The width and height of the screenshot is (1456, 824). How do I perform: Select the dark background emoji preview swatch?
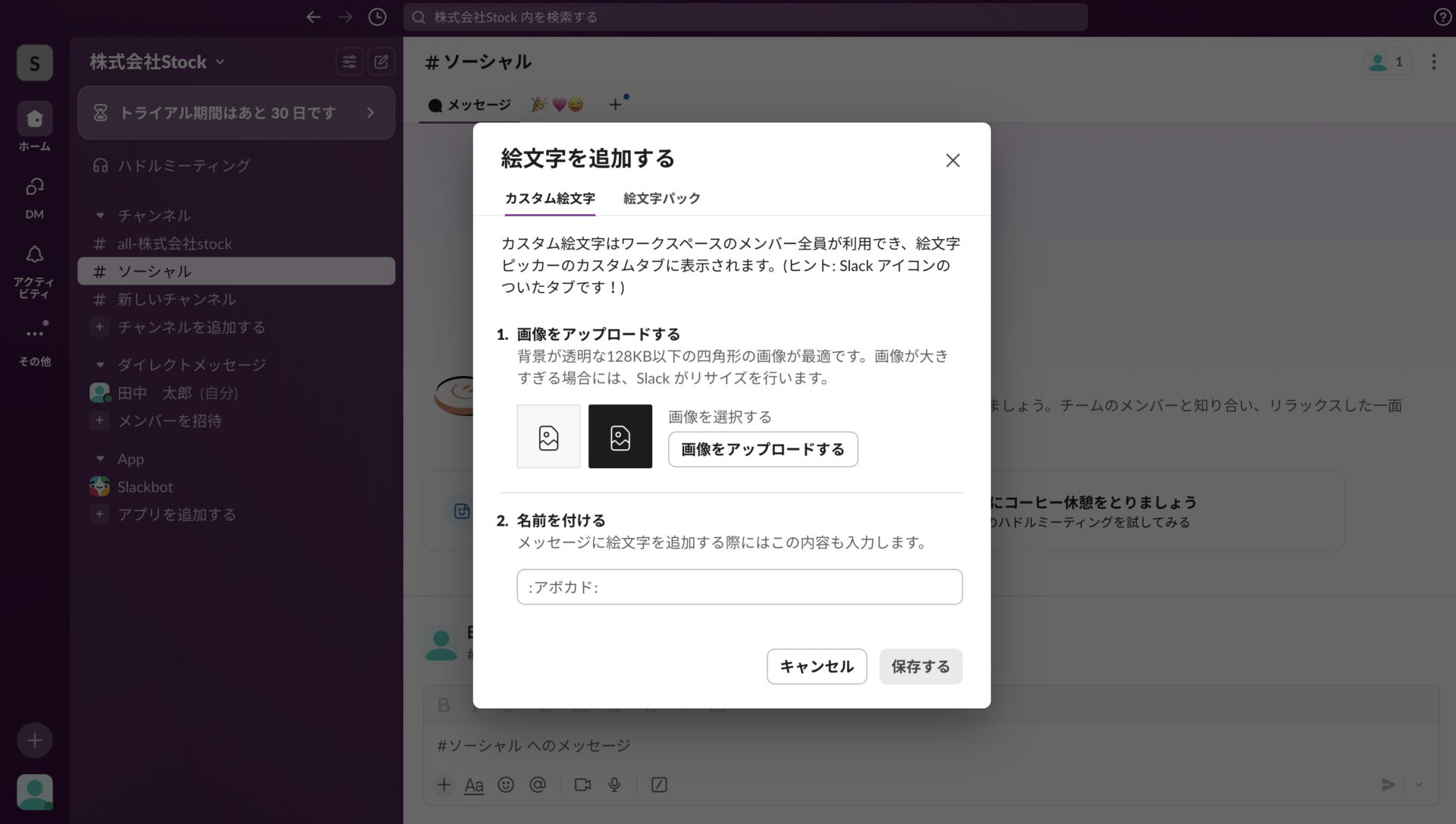tap(620, 436)
